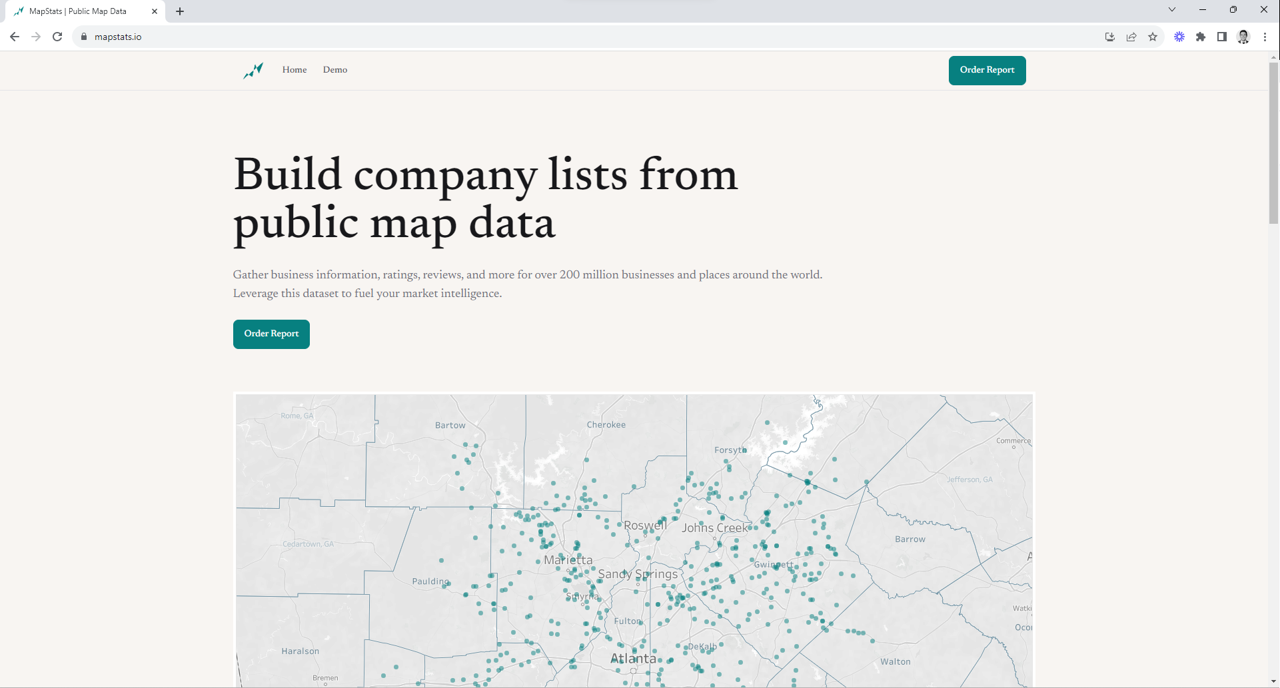Click the Paulding county label
The width and height of the screenshot is (1280, 688).
coord(431,581)
